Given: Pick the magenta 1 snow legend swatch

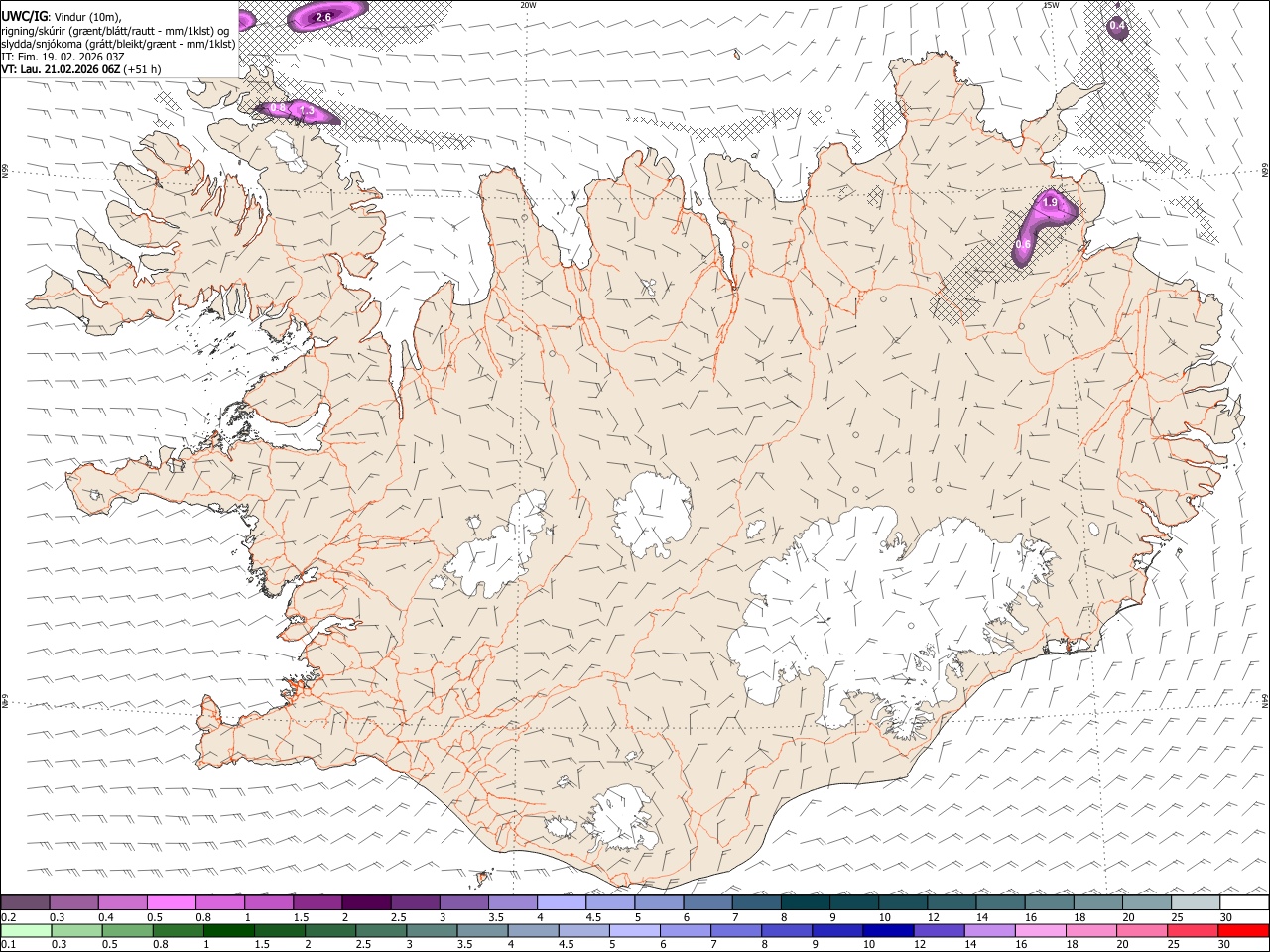Looking at the screenshot, I should 268,903.
